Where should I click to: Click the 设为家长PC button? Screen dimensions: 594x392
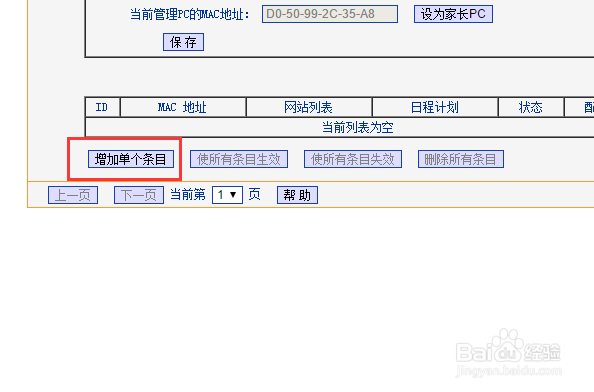[453, 14]
